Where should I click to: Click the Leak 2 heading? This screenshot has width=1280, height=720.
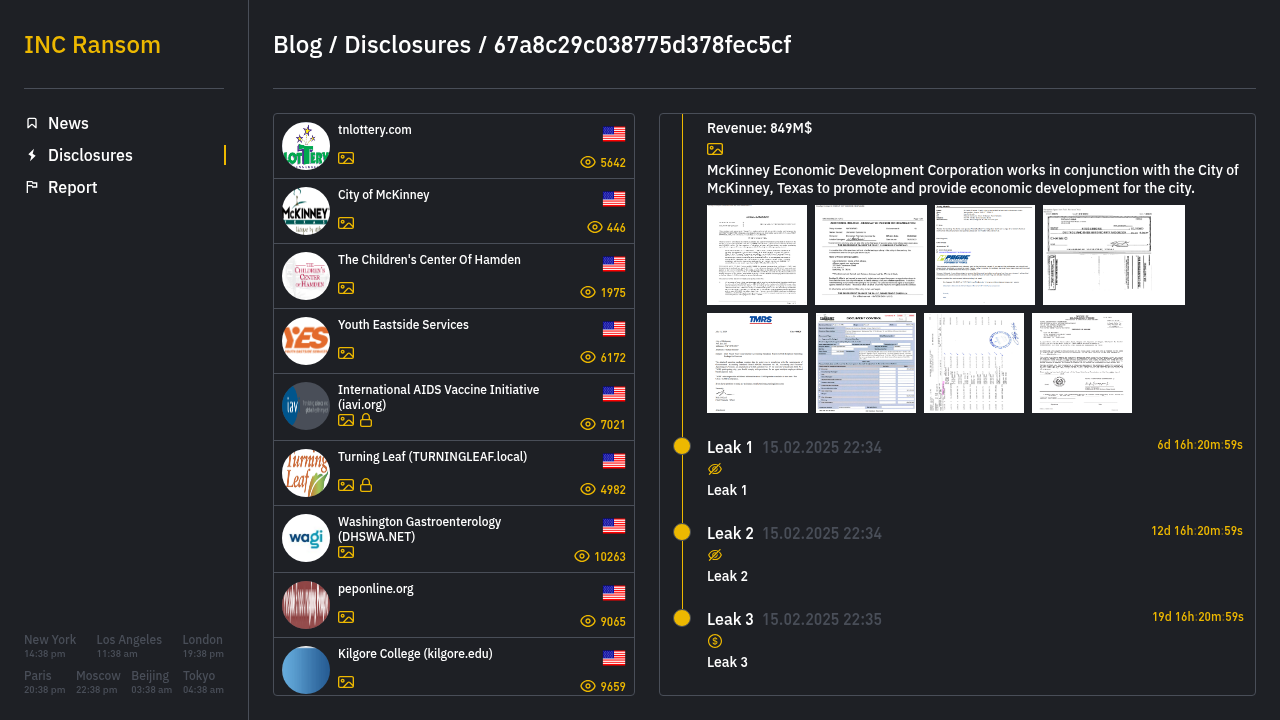pyautogui.click(x=730, y=533)
